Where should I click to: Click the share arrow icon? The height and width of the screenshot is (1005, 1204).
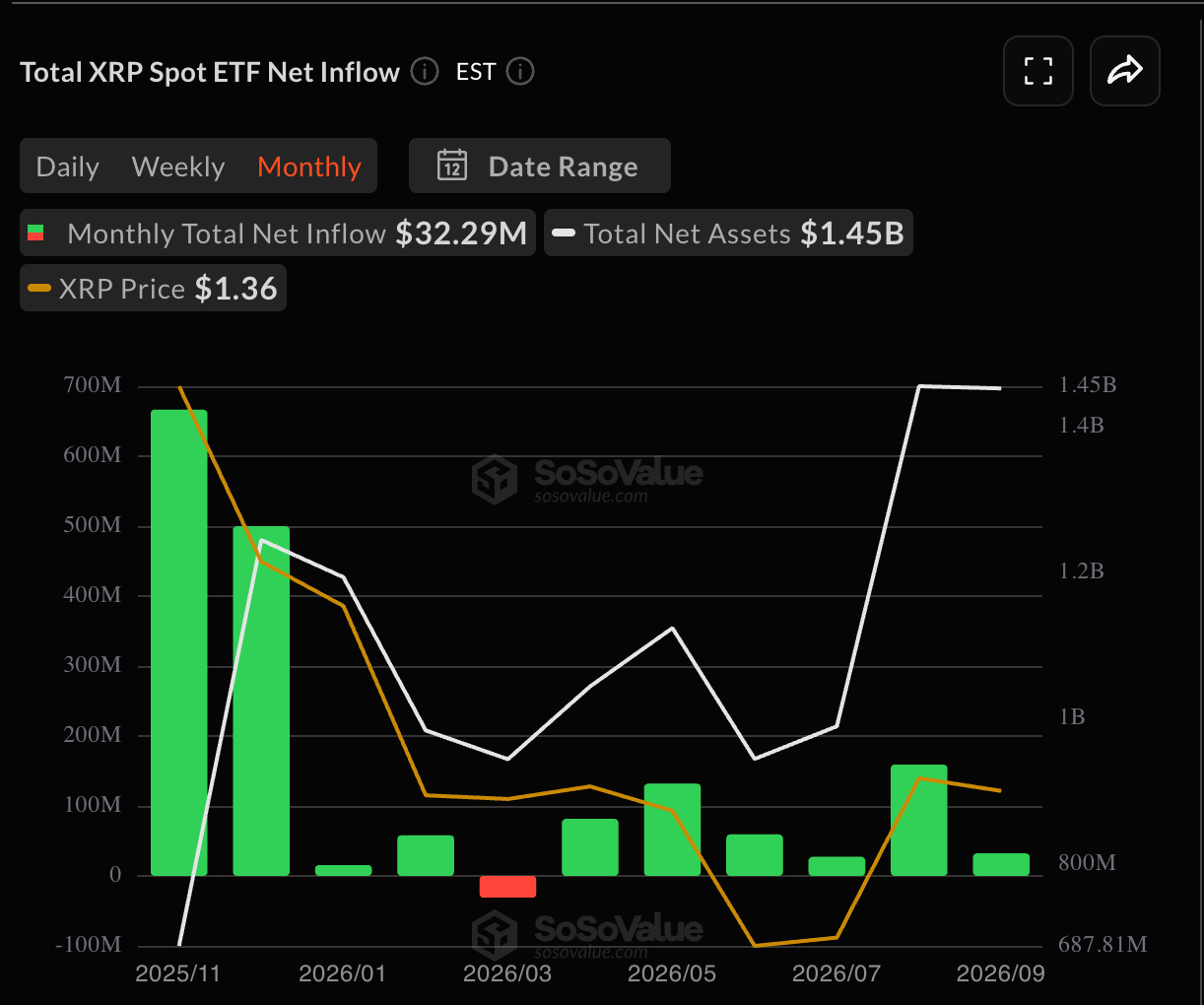(1124, 71)
